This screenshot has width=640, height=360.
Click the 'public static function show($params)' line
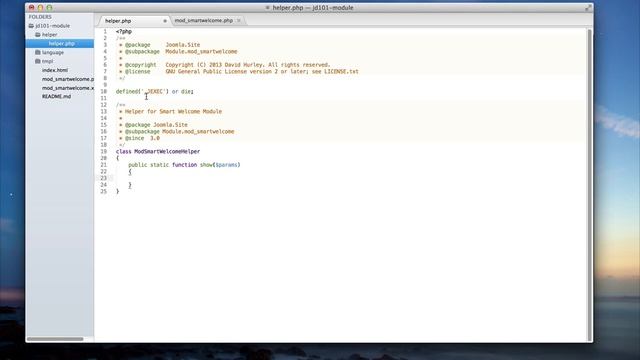click(184, 165)
